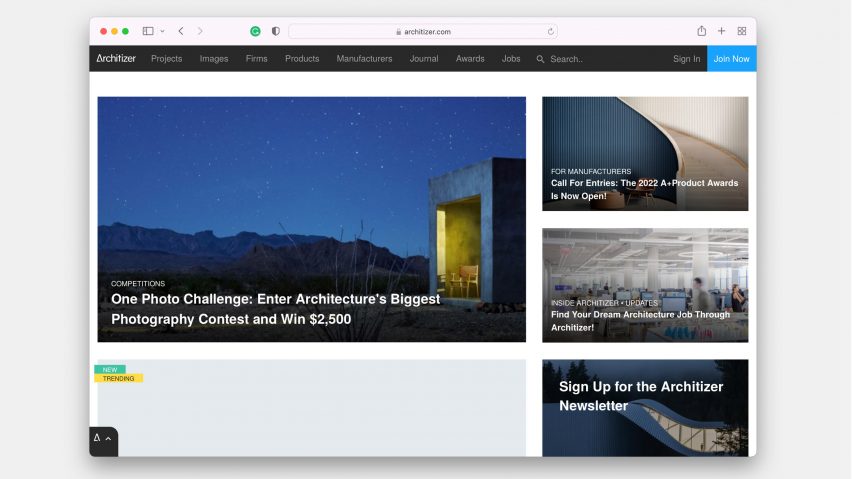
Task: Open the Share icon in Safari
Action: (701, 31)
